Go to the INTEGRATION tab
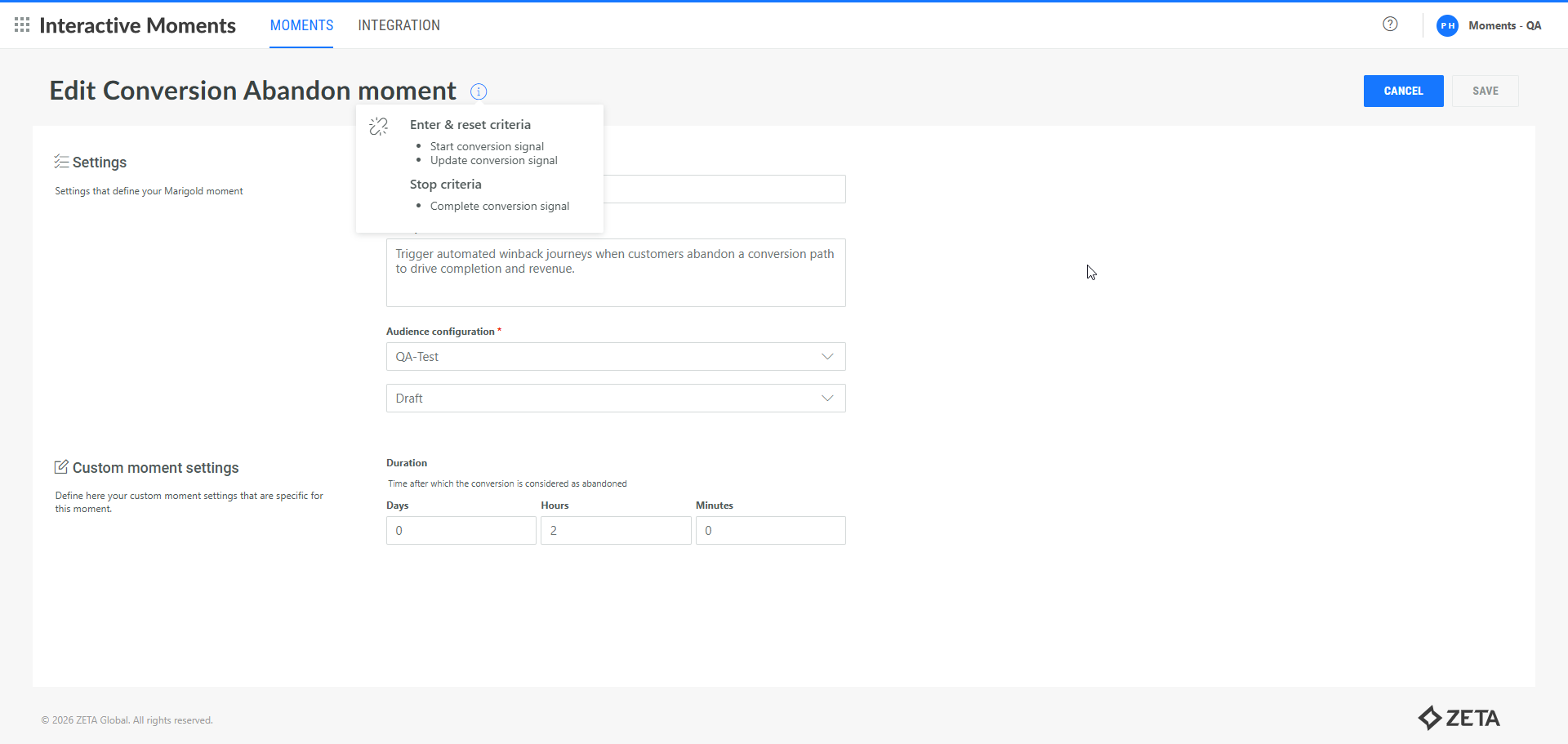This screenshot has width=1568, height=744. [x=399, y=25]
